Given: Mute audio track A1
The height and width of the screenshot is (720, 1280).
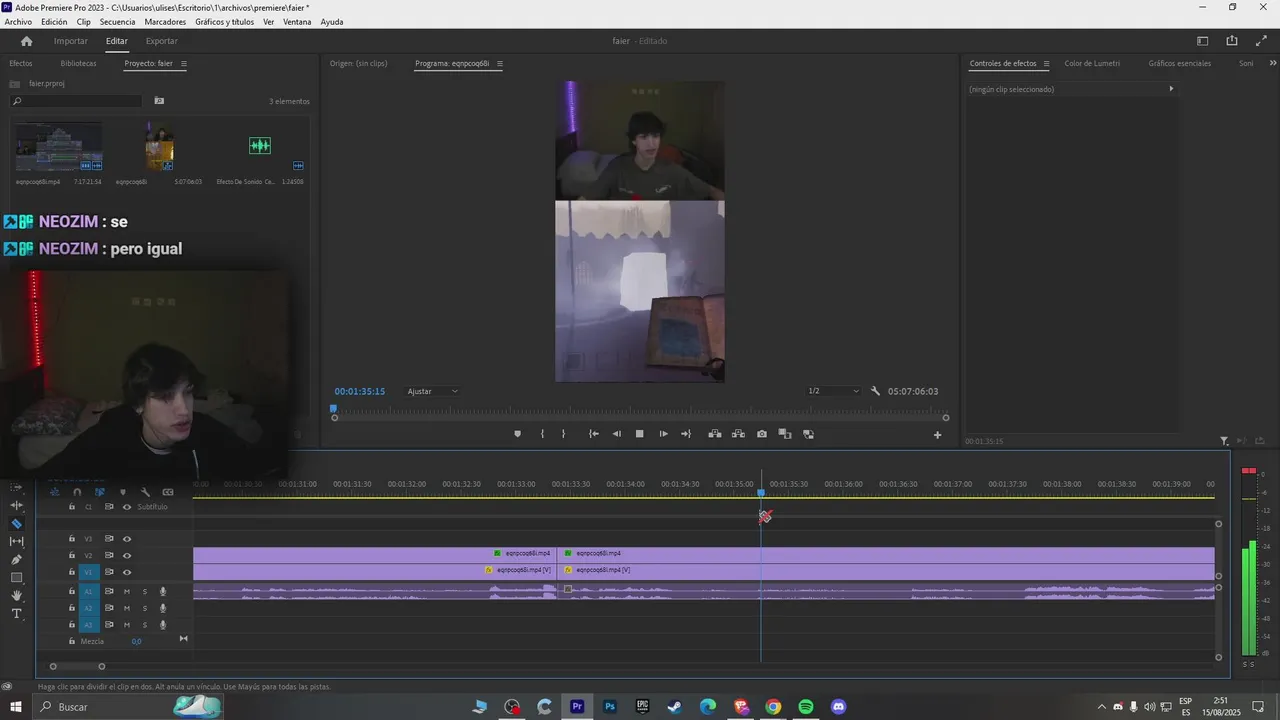Looking at the screenshot, I should point(127,591).
